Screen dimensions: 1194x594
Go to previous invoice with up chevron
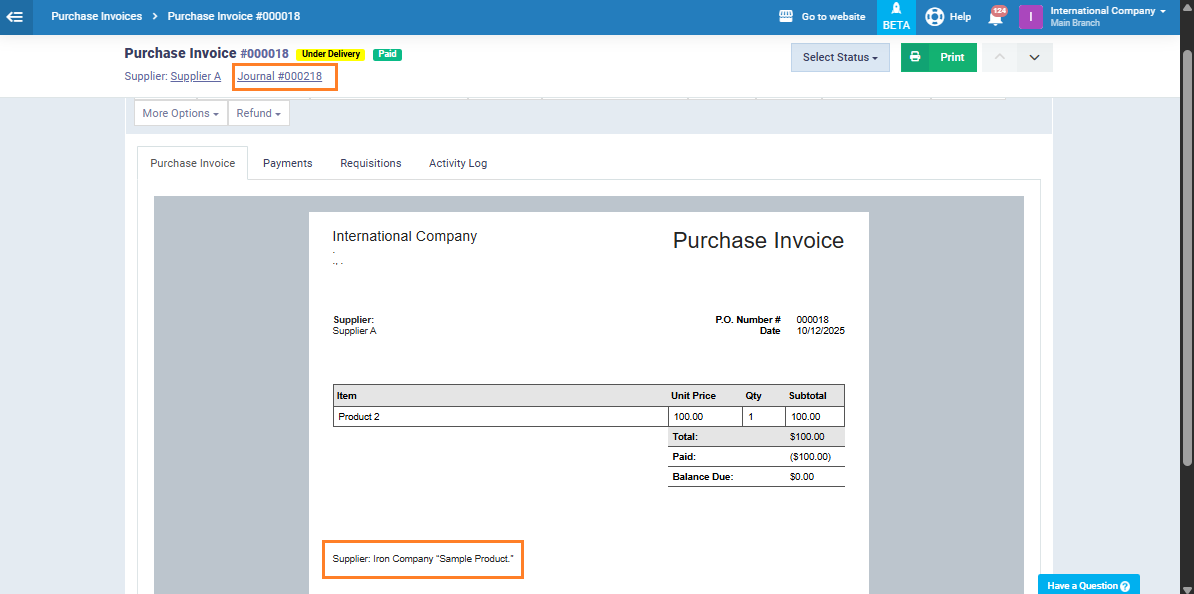pyautogui.click(x=999, y=58)
